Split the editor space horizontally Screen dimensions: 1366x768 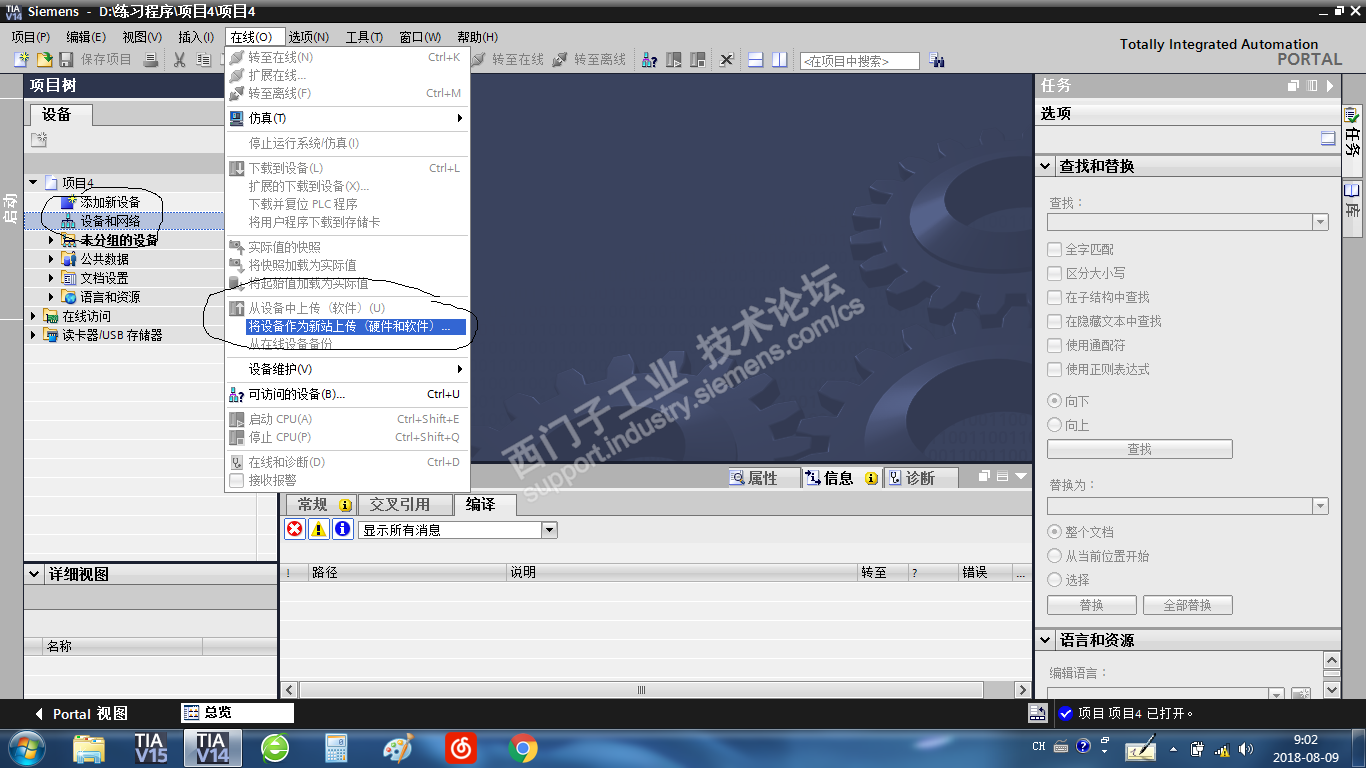tap(755, 60)
